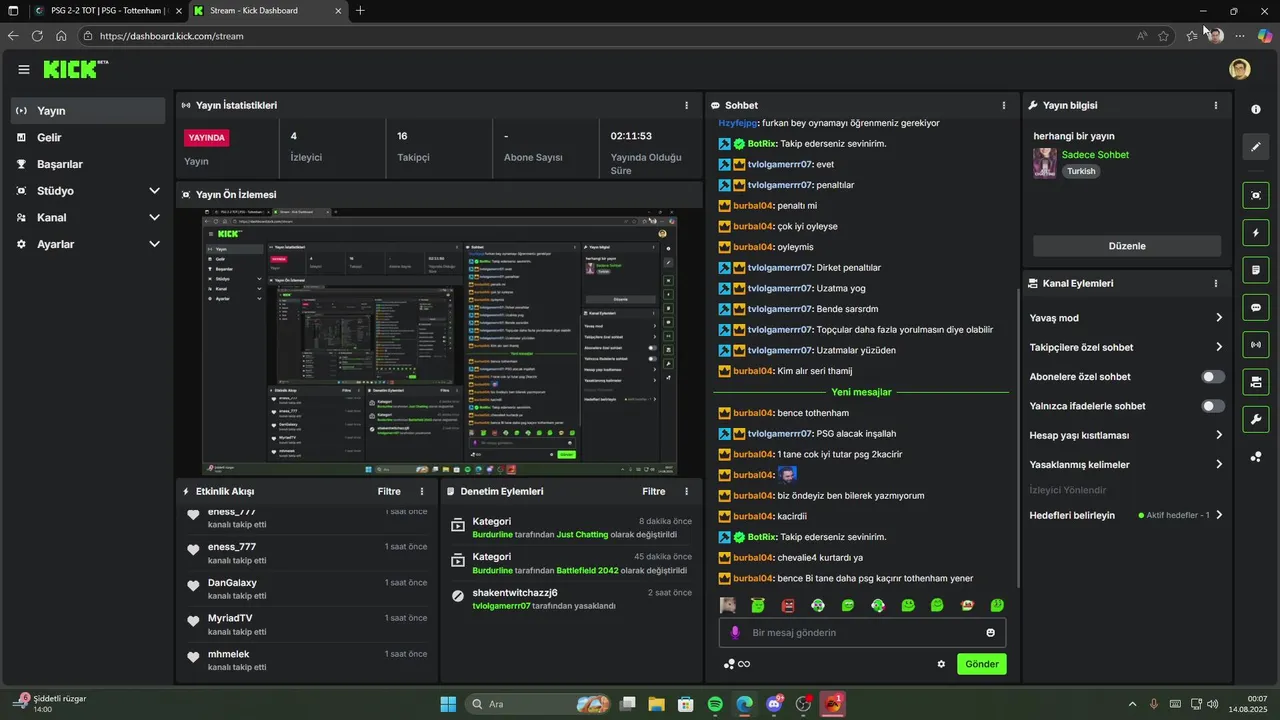Click the Bir mesaj gönderin input
Viewport: 1280px width, 720px height.
[x=862, y=632]
